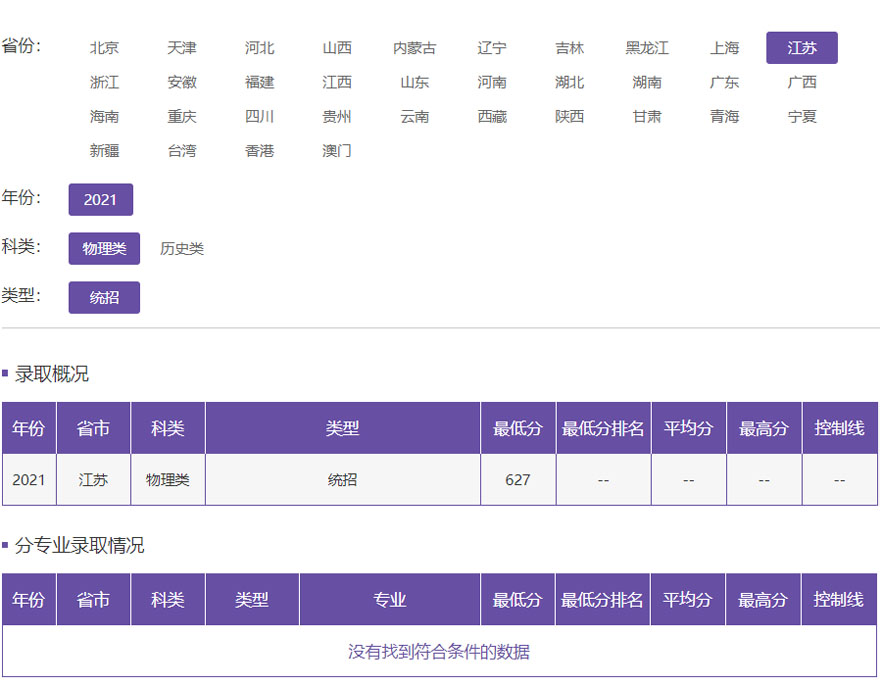Choose 江西 province
Screen dimensions: 880x685
[337, 82]
